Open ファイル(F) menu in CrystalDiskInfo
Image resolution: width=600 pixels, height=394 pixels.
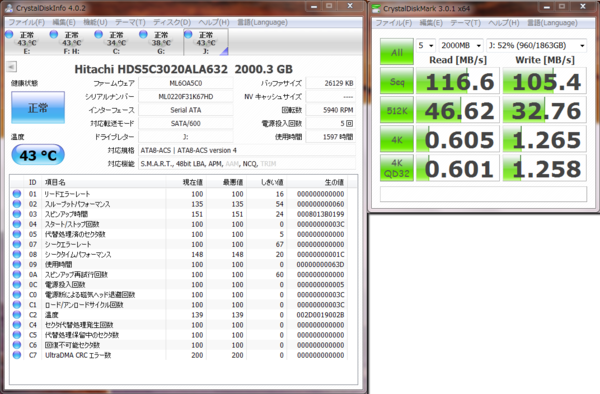(x=26, y=22)
